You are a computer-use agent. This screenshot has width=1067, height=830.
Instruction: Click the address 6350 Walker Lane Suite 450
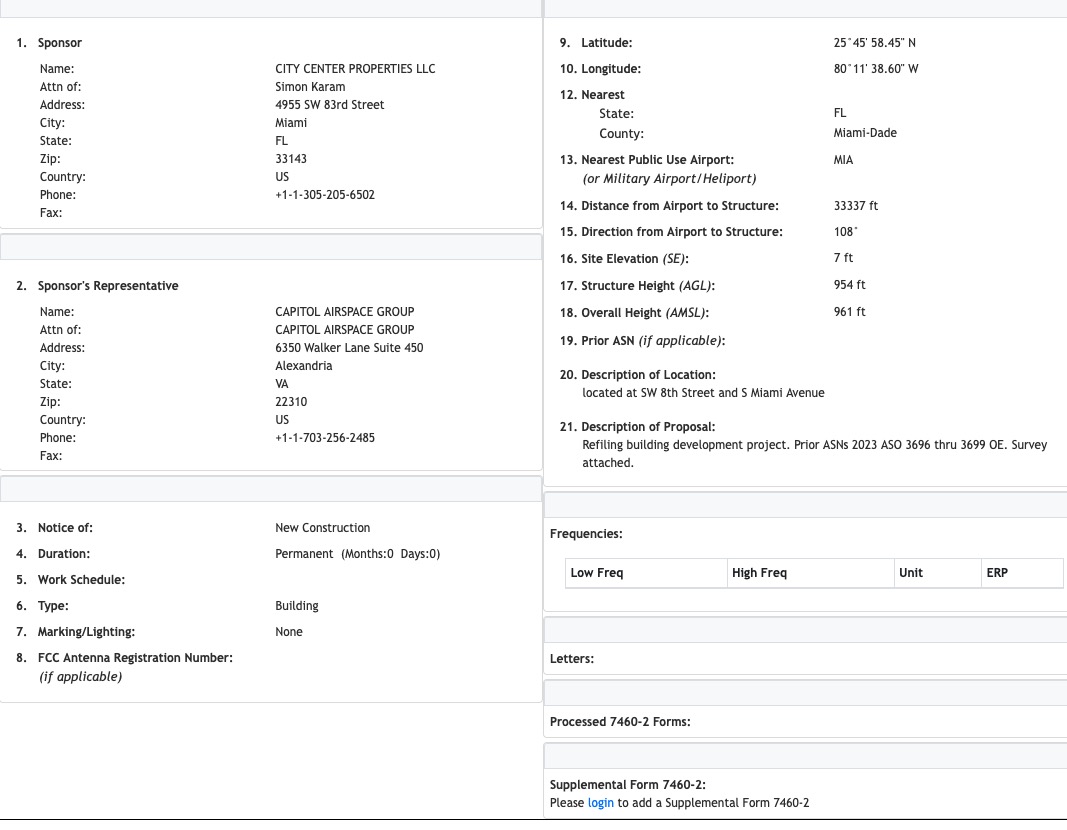349,348
